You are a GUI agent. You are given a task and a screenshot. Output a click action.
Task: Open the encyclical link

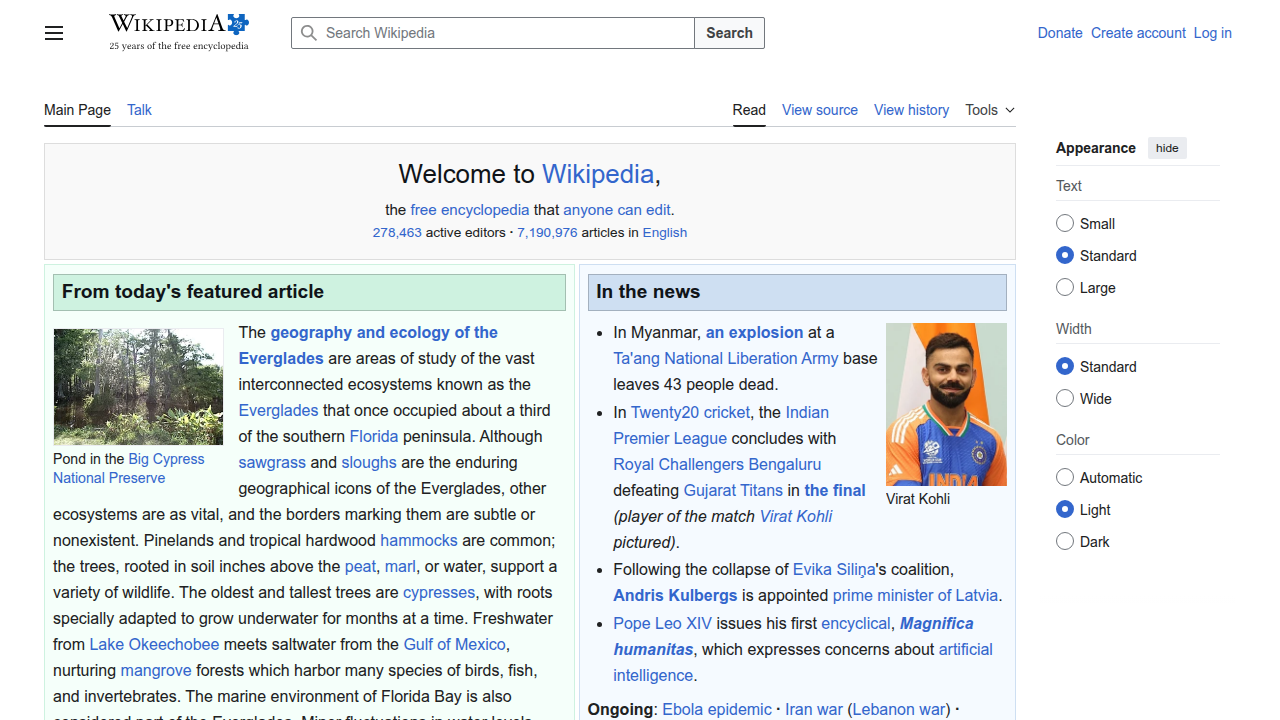tap(855, 623)
